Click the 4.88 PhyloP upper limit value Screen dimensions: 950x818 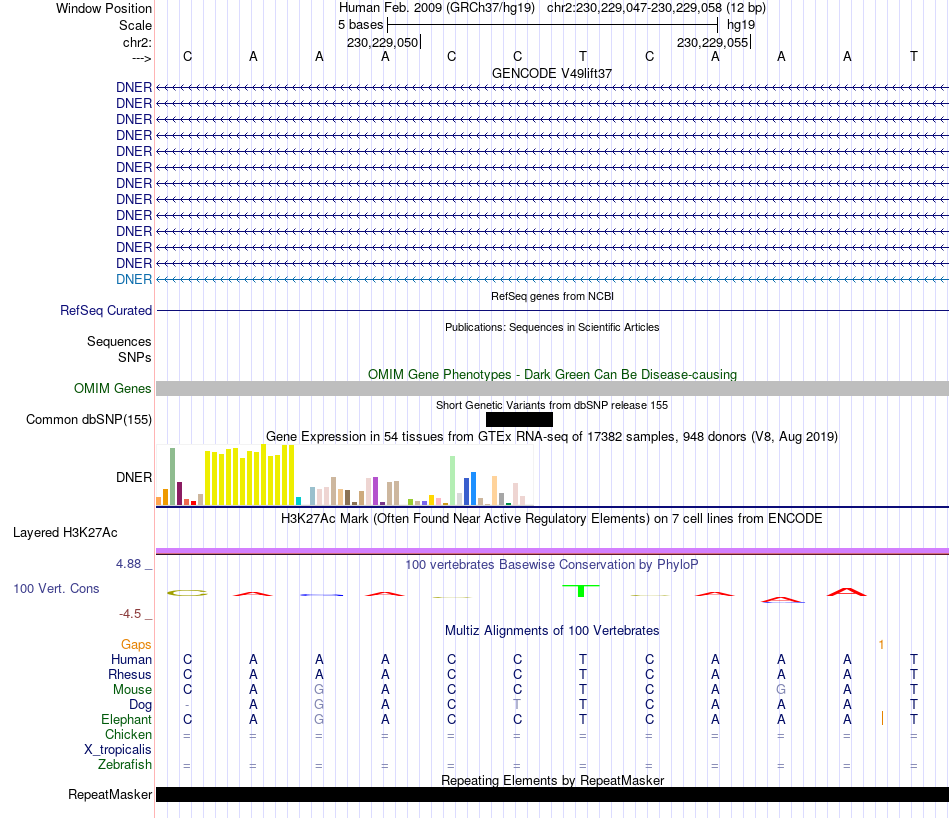(x=129, y=564)
